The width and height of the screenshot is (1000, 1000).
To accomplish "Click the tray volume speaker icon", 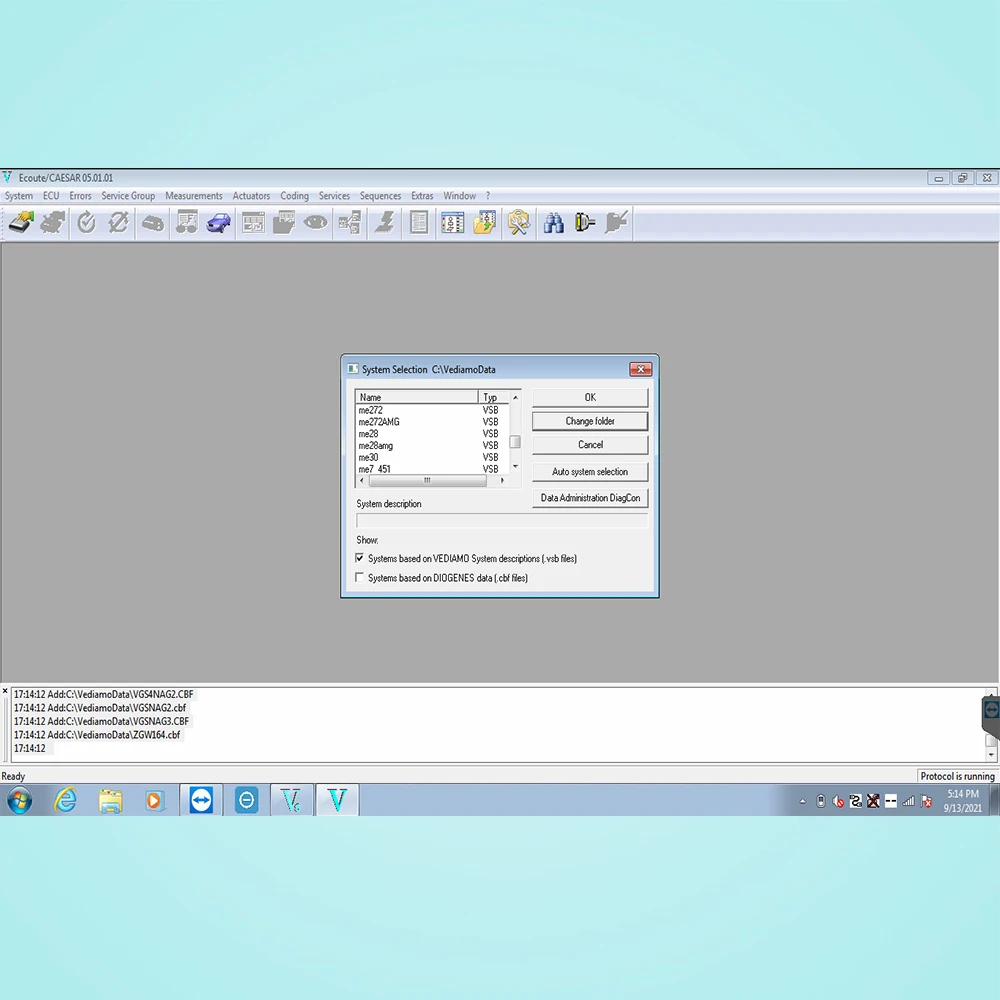I will (x=838, y=802).
